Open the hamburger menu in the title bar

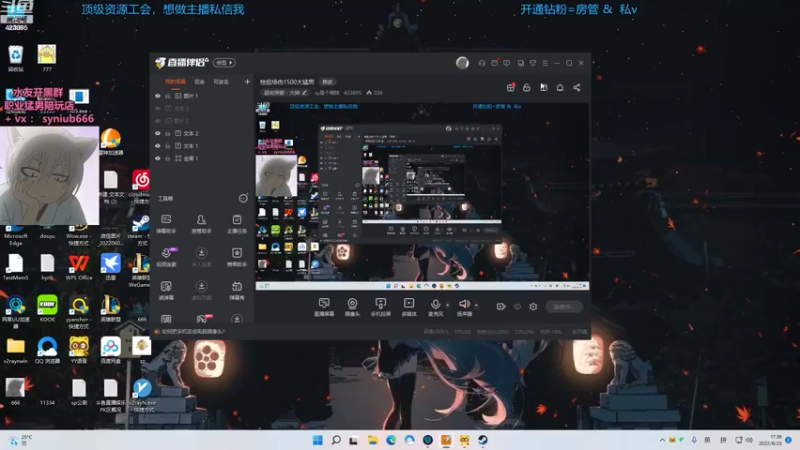(x=545, y=63)
